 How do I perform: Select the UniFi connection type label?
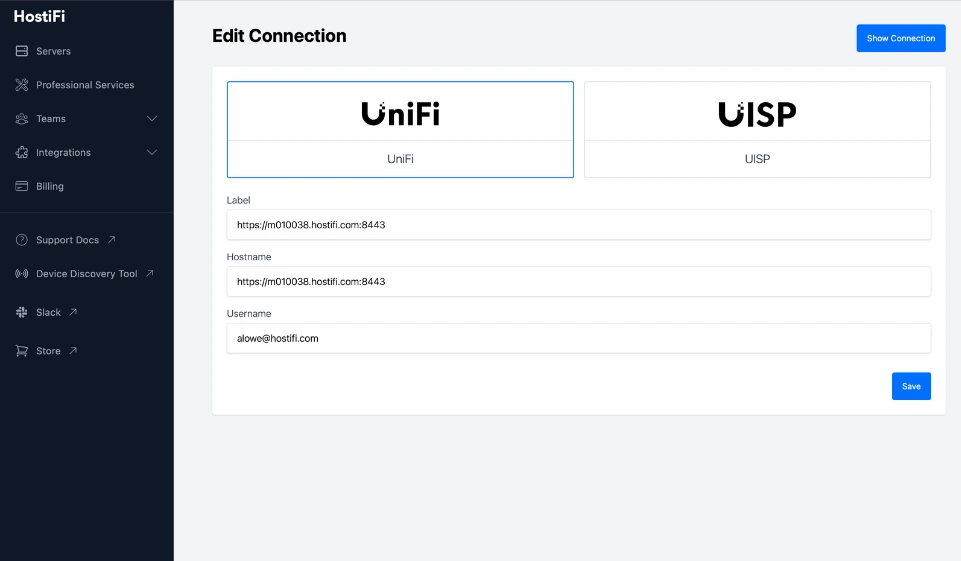click(400, 159)
